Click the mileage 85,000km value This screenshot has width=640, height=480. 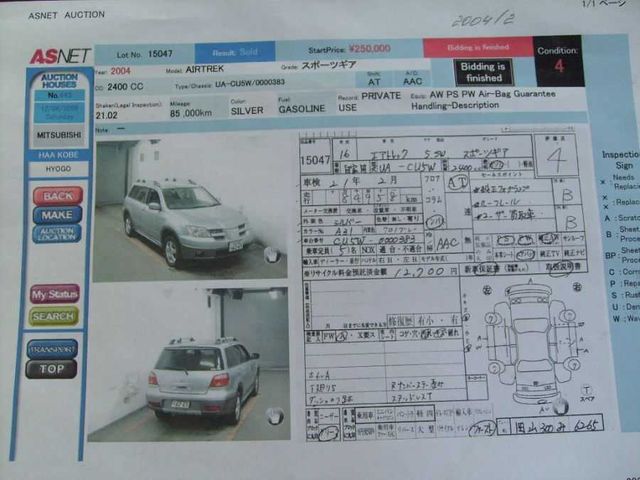coord(191,113)
